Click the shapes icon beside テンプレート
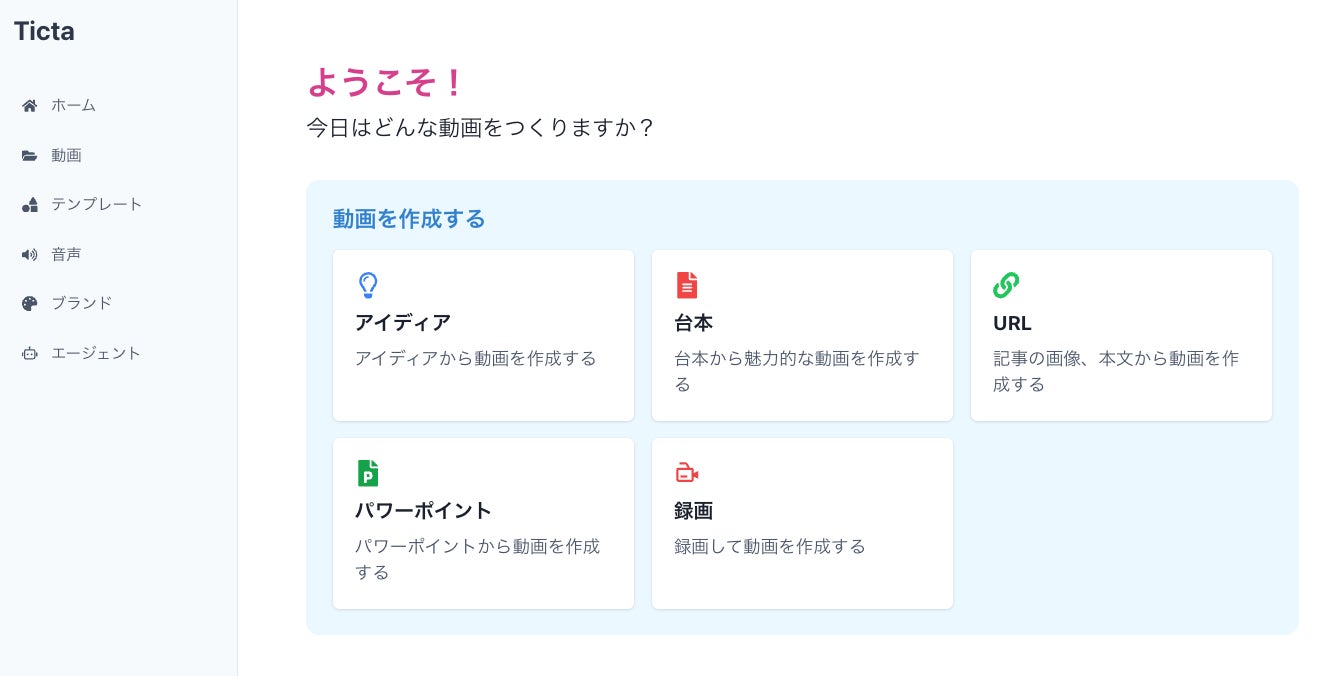 click(x=30, y=205)
